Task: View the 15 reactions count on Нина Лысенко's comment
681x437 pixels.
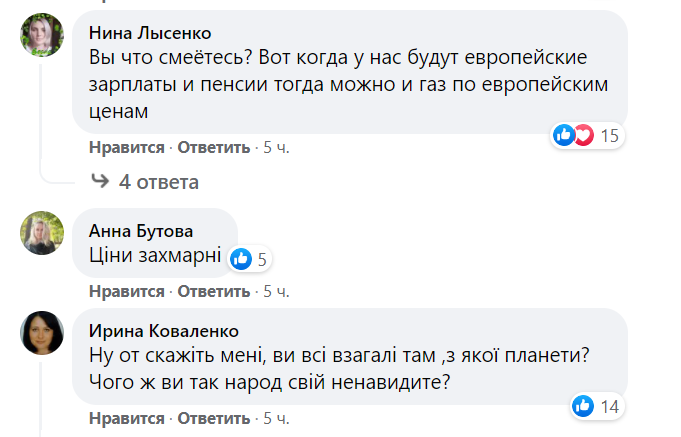Action: point(609,135)
